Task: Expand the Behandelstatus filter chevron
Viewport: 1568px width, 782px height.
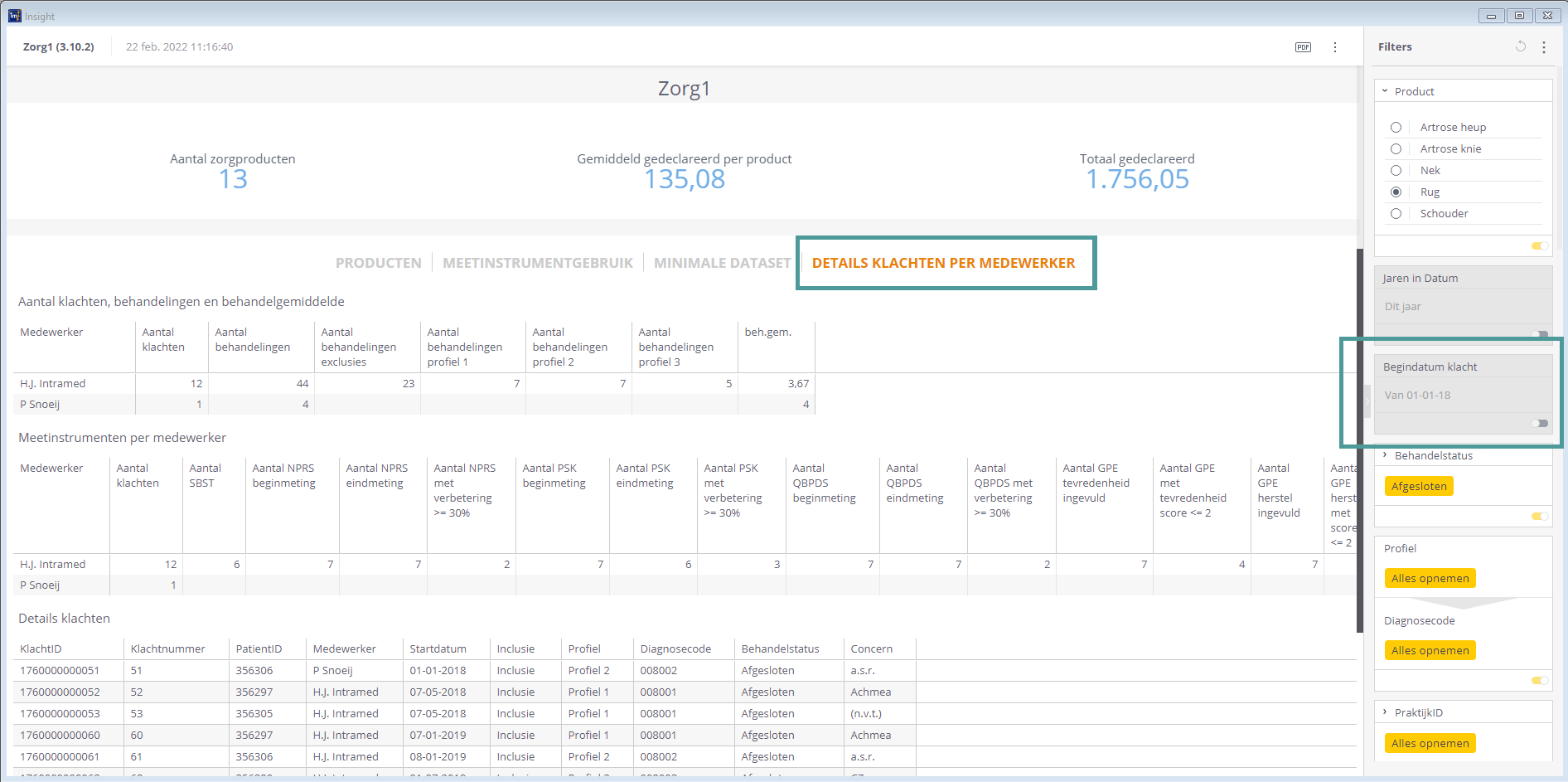Action: click(1385, 455)
